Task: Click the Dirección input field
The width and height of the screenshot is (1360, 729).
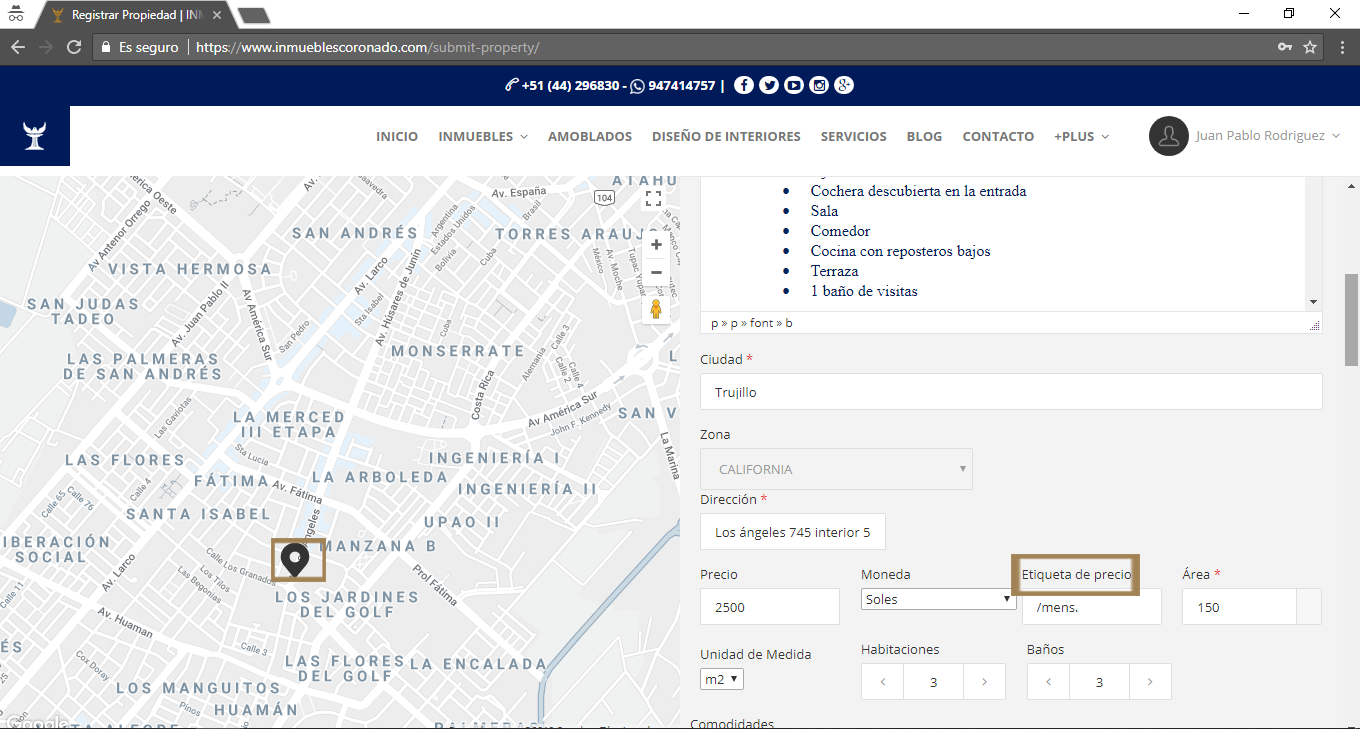Action: (x=792, y=532)
